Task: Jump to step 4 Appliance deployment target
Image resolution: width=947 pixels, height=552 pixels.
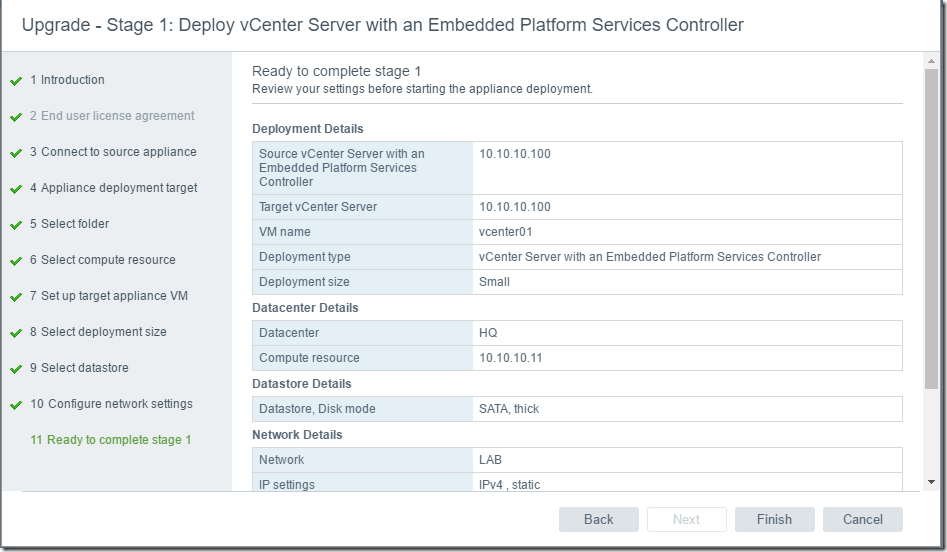Action: pos(114,188)
